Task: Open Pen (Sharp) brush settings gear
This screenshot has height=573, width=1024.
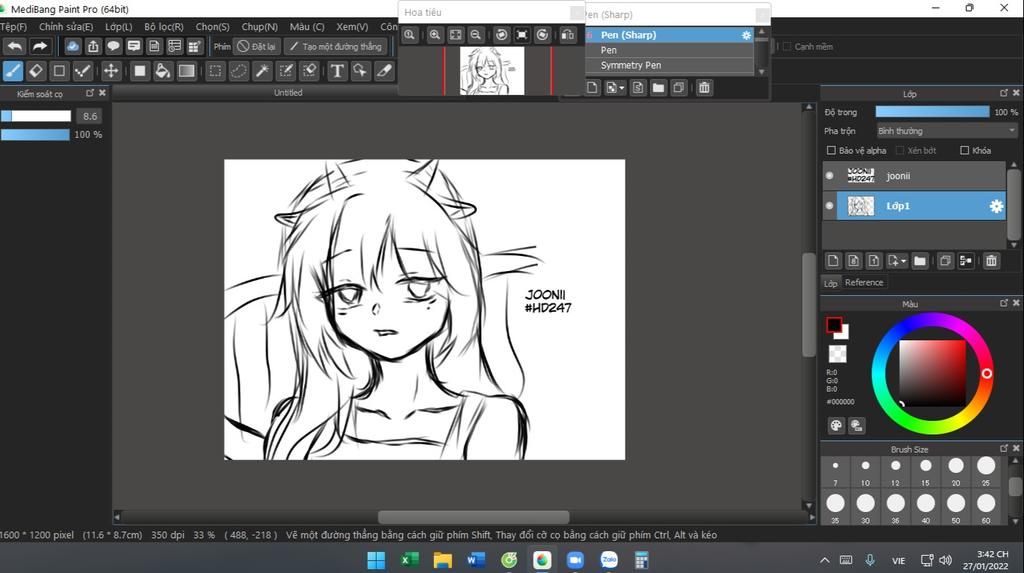Action: (746, 35)
